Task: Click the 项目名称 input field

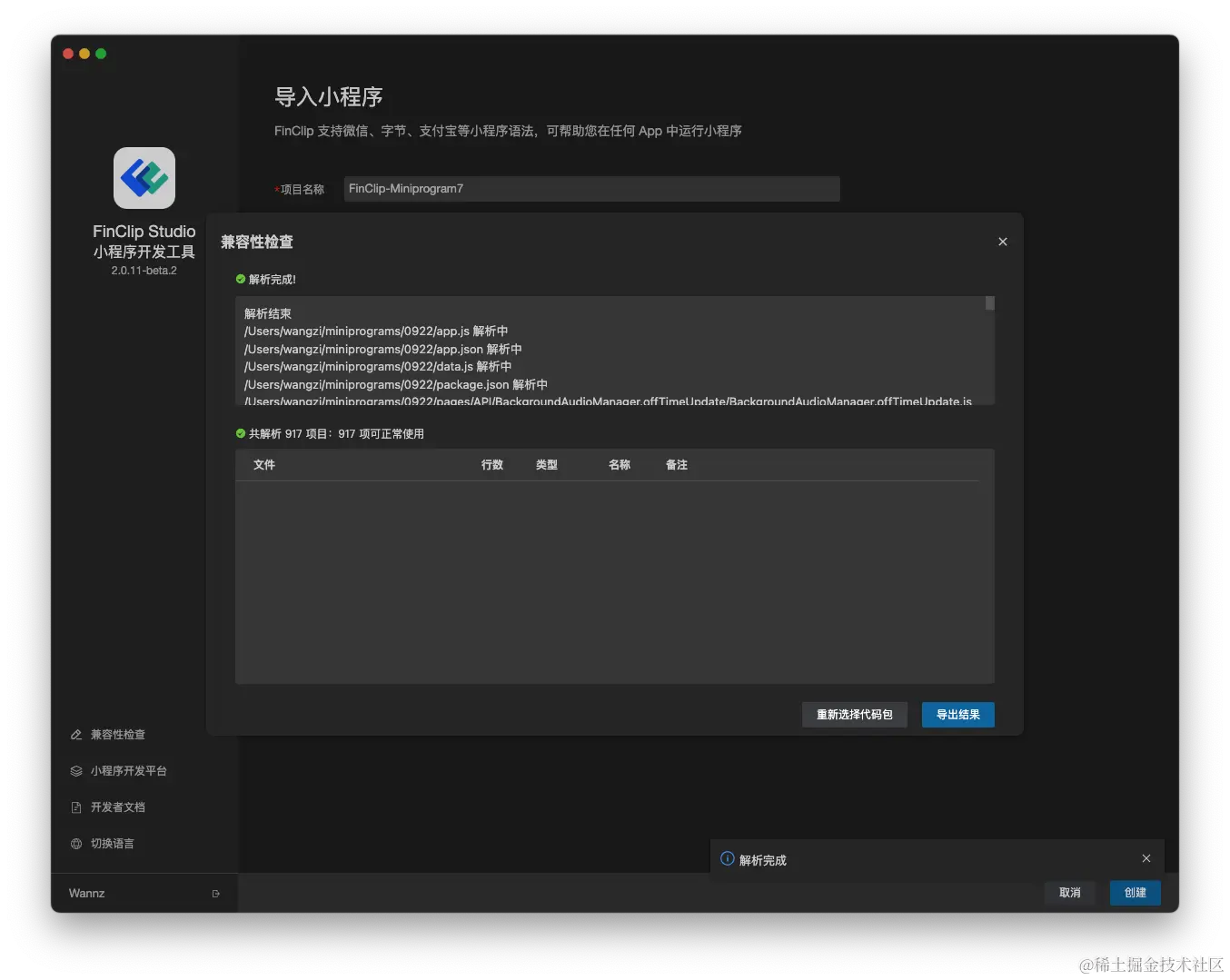Action: [x=591, y=189]
